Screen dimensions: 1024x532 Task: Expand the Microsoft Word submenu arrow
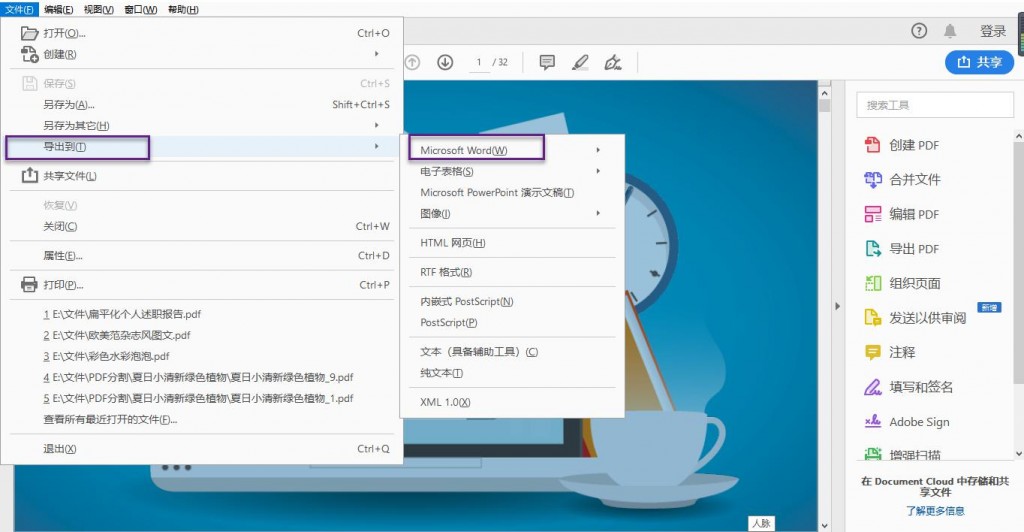[598, 150]
